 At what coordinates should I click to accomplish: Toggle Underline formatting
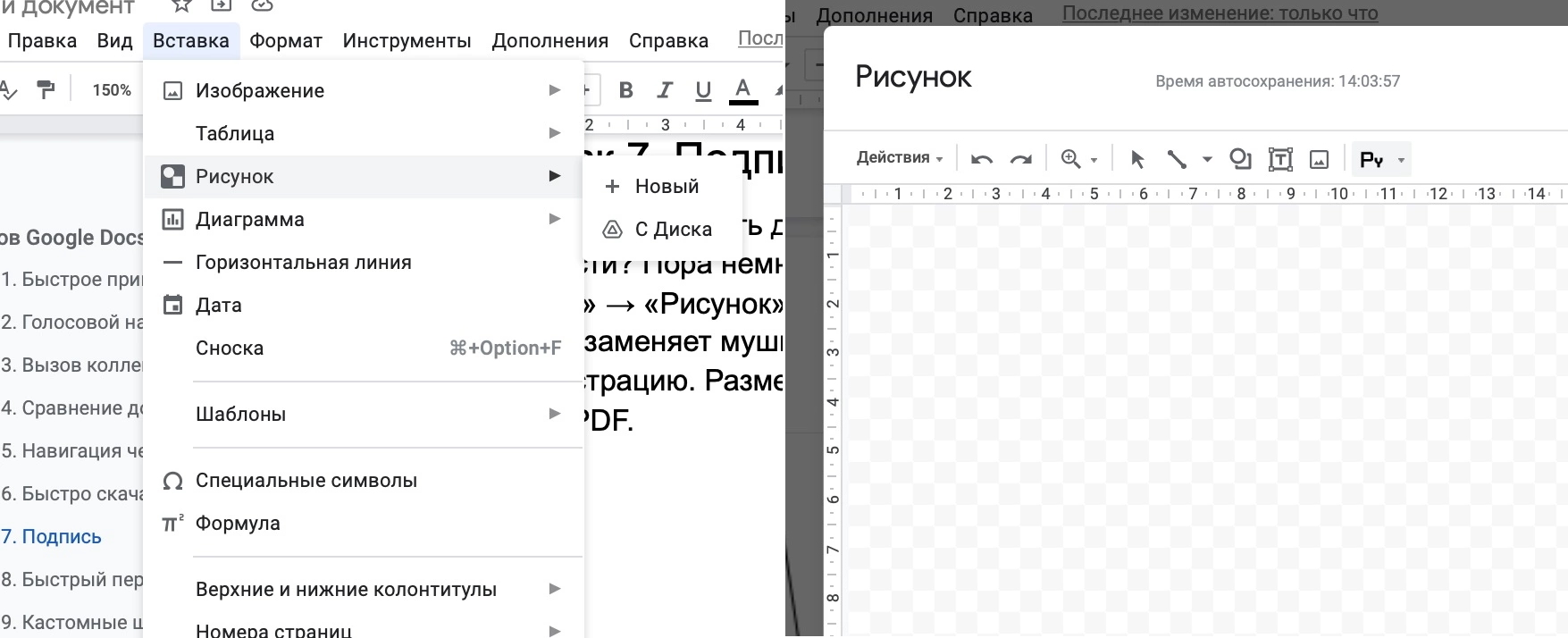pos(703,90)
